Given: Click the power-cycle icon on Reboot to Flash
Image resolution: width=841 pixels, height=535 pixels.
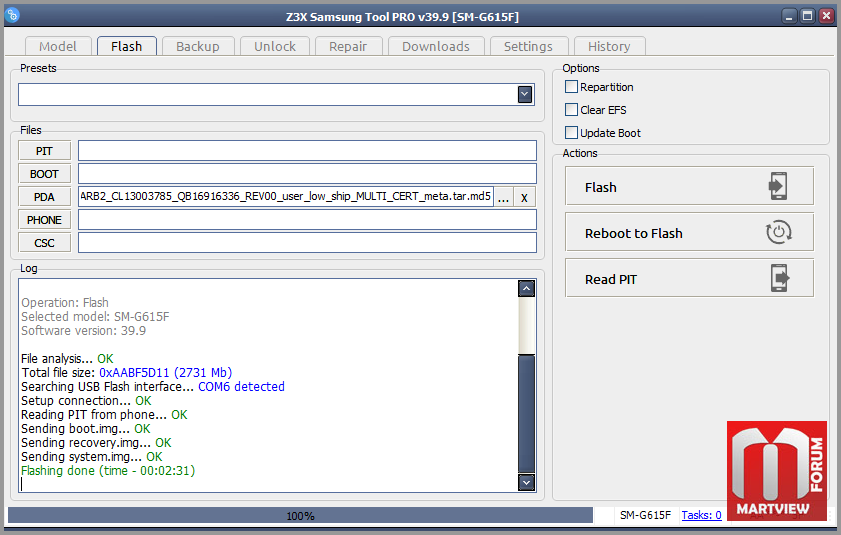Looking at the screenshot, I should click(x=778, y=232).
